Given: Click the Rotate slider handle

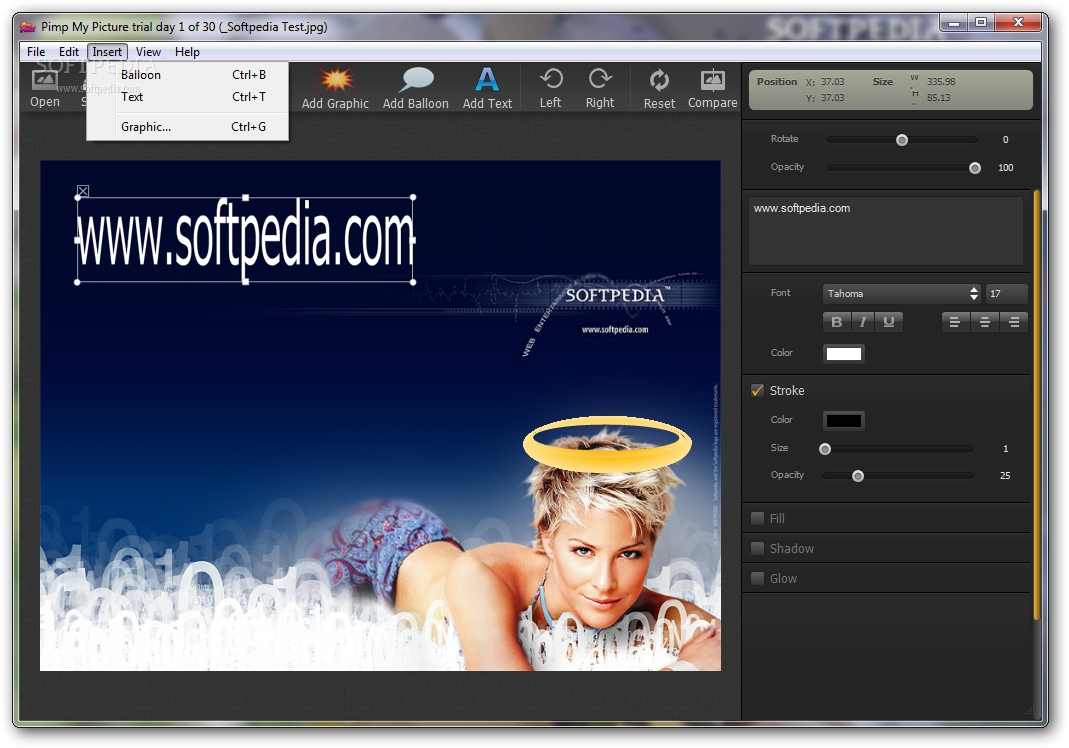Looking at the screenshot, I should (902, 140).
